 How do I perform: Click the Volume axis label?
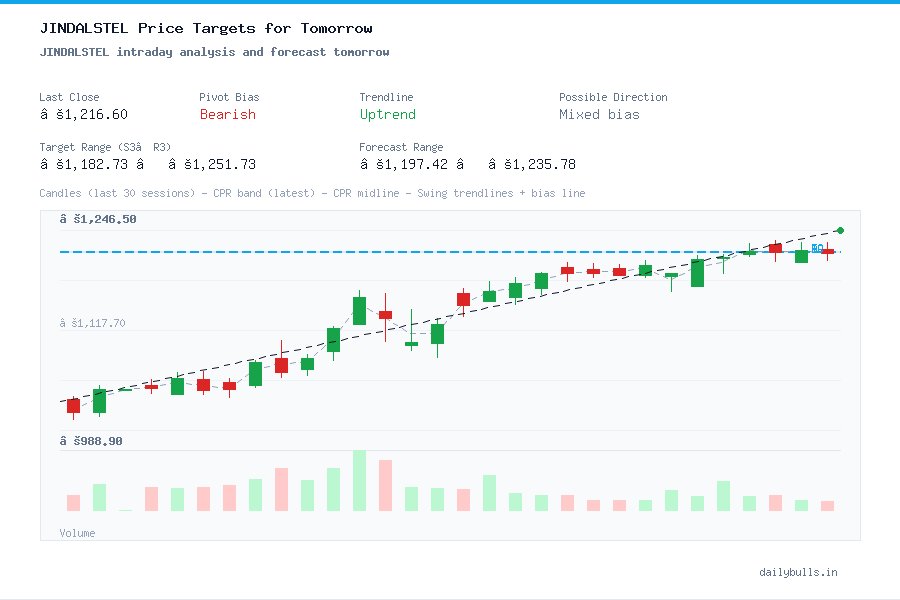point(77,533)
